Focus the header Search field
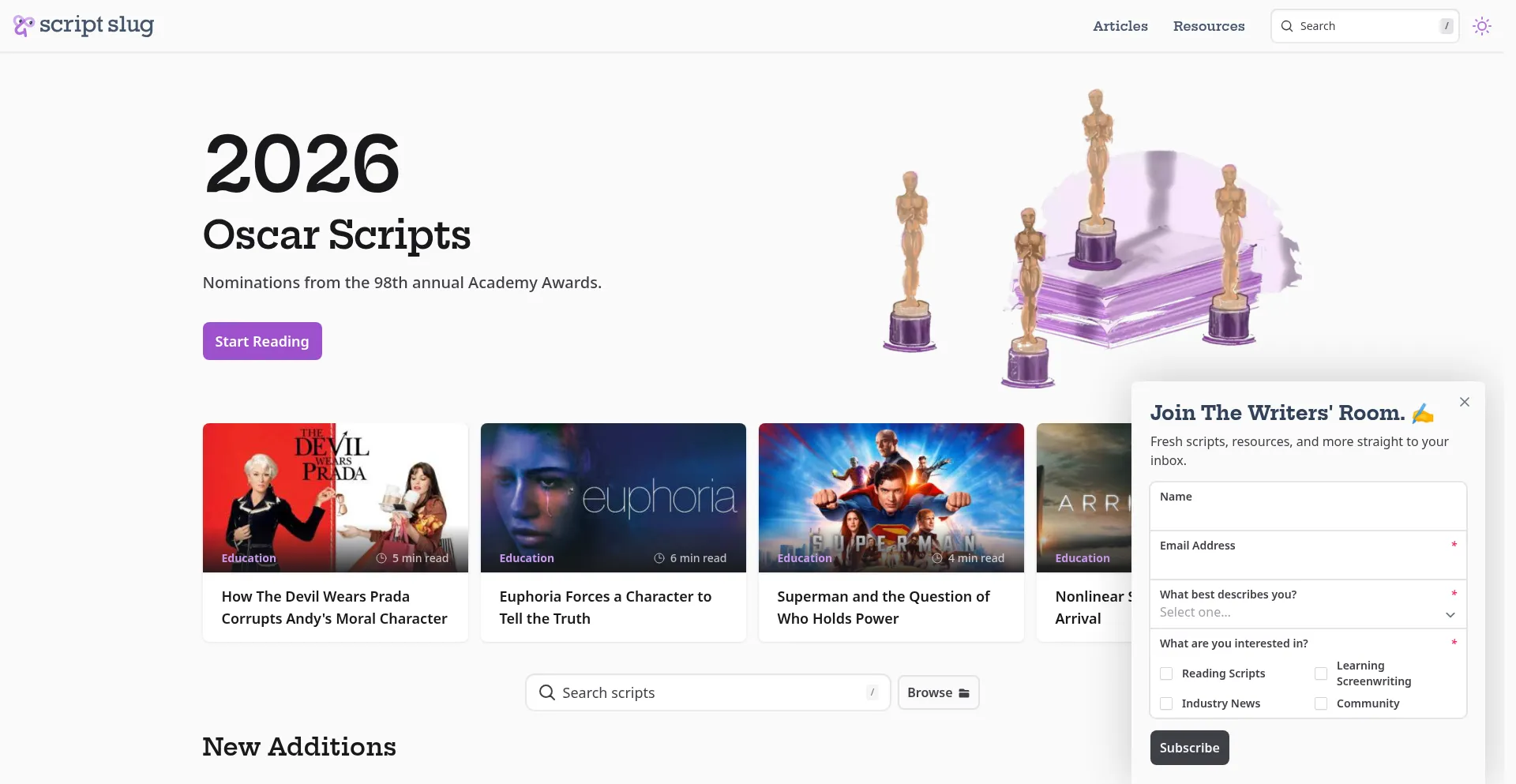This screenshot has height=784, width=1516. point(1365,26)
